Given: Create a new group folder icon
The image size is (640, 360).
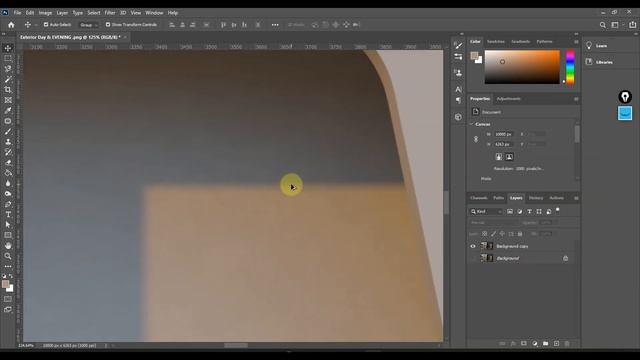Looking at the screenshot, I should click(546, 344).
